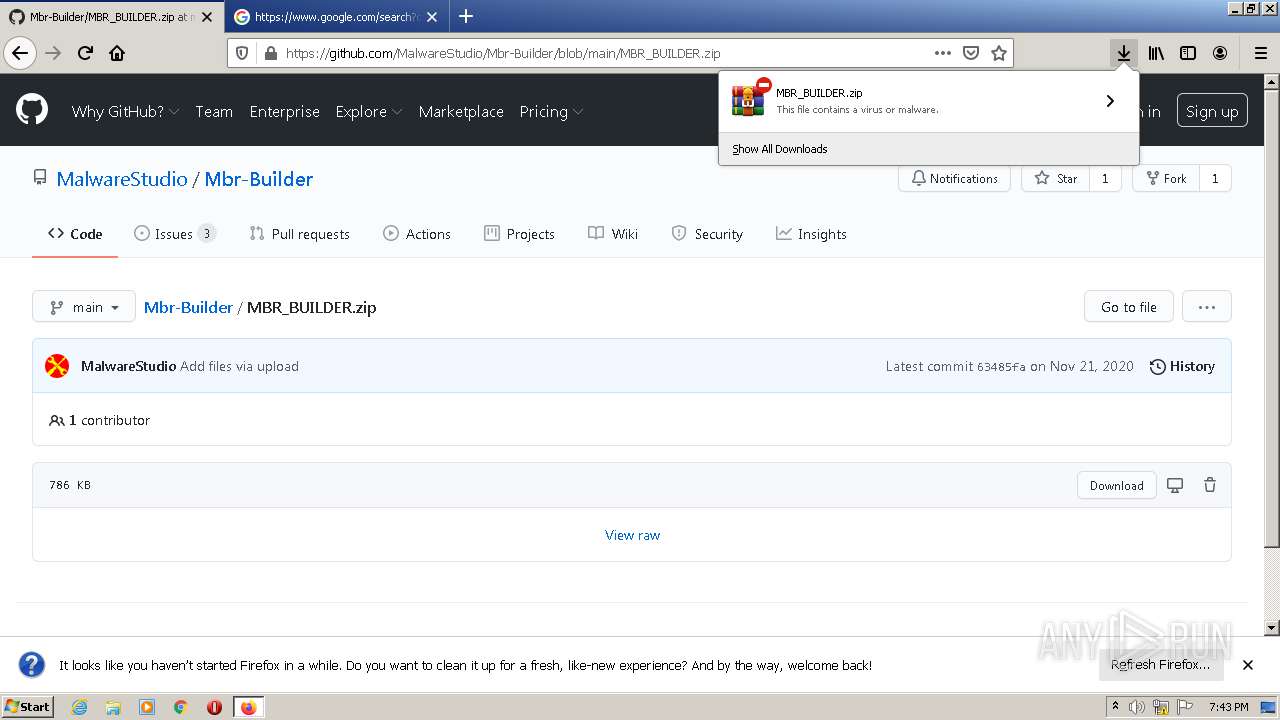Viewport: 1280px width, 720px height.
Task: Open Internet Explorer from the taskbar
Action: click(79, 707)
